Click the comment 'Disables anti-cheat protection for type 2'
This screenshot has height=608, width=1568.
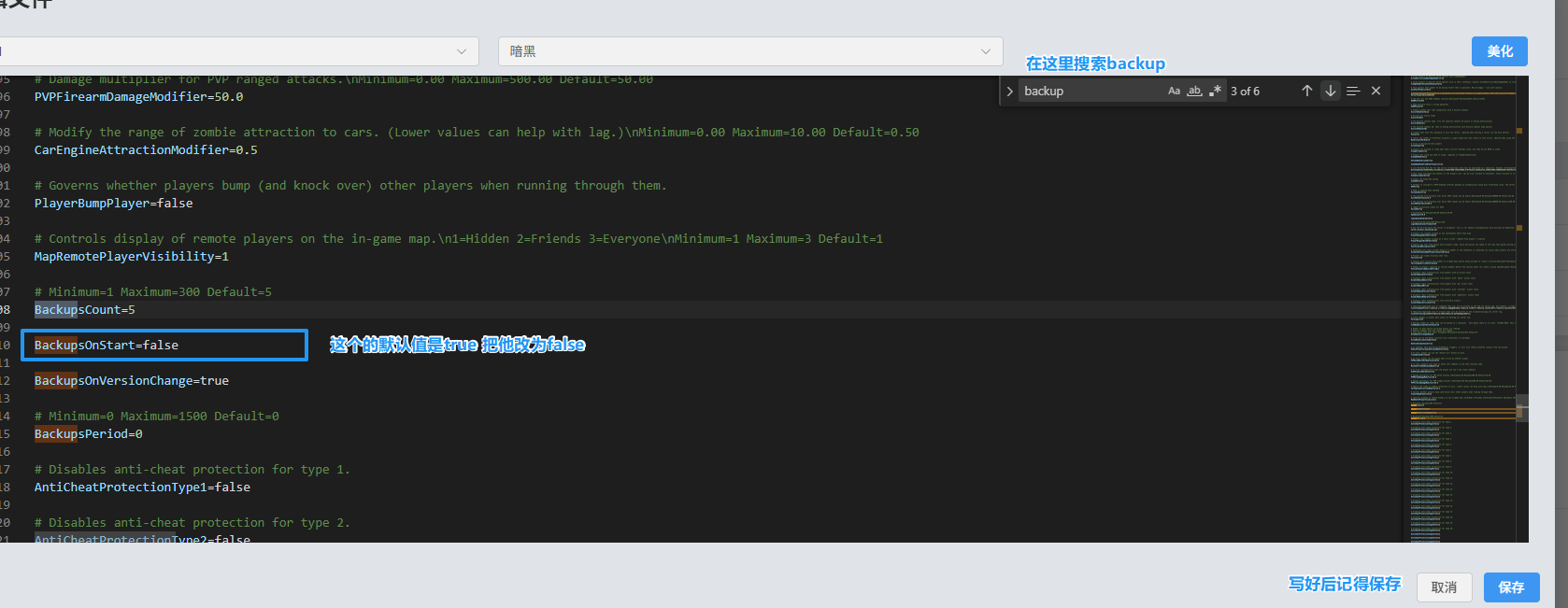point(192,522)
